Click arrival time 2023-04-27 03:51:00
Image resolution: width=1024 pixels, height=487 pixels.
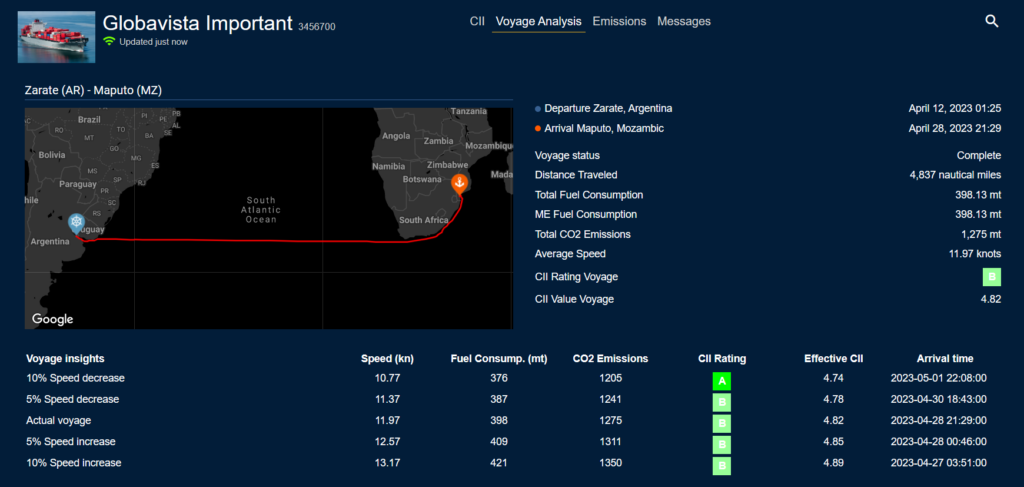[x=938, y=462]
